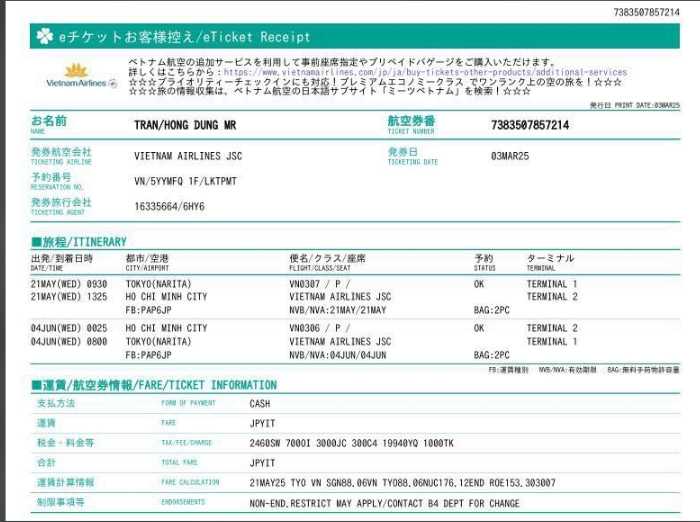Click the ticketing agent code 16335664/6HY6
Viewport: 700px width, 522px height.
point(169,206)
